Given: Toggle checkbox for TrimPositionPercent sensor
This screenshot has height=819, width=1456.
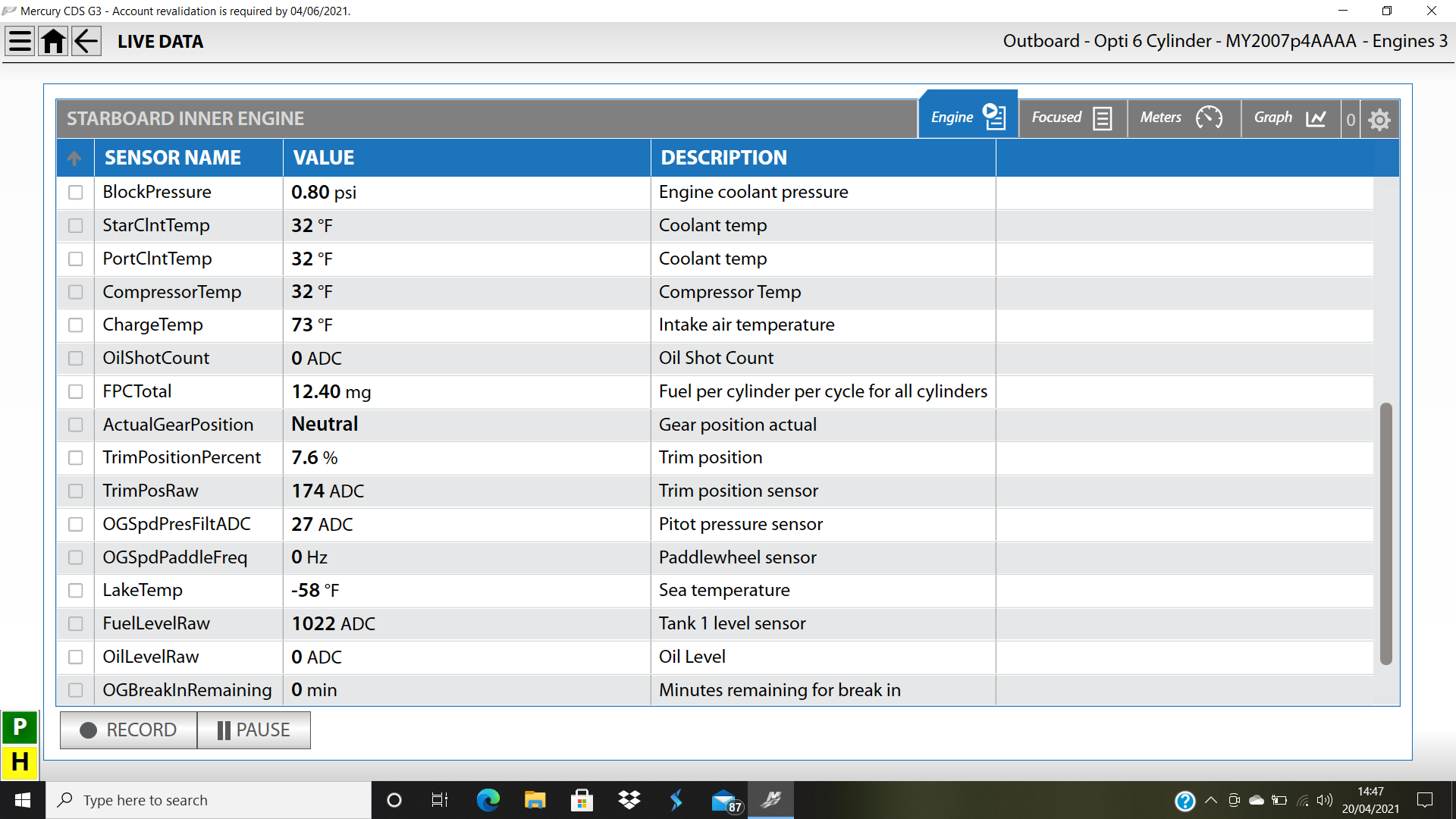Looking at the screenshot, I should (x=76, y=458).
